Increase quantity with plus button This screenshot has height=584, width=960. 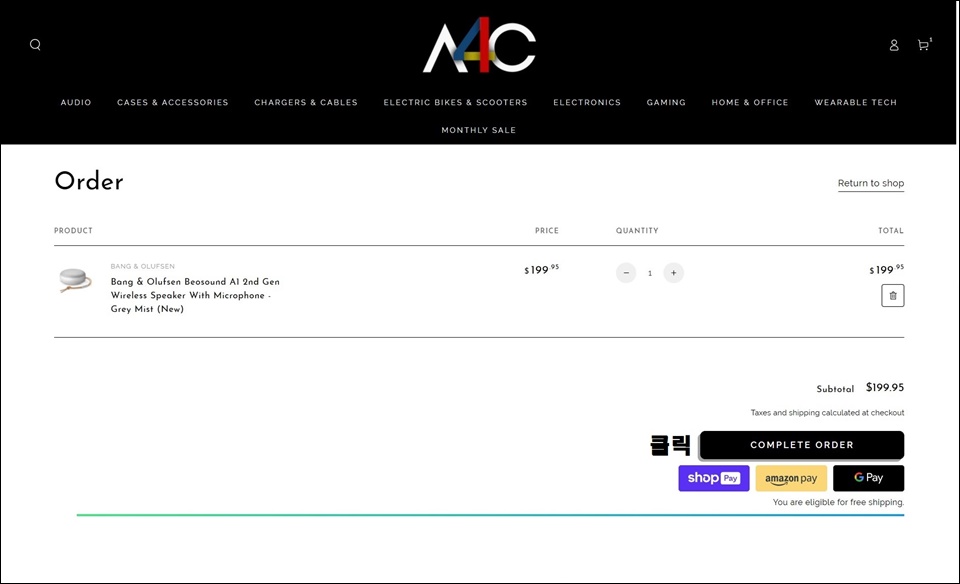(673, 273)
